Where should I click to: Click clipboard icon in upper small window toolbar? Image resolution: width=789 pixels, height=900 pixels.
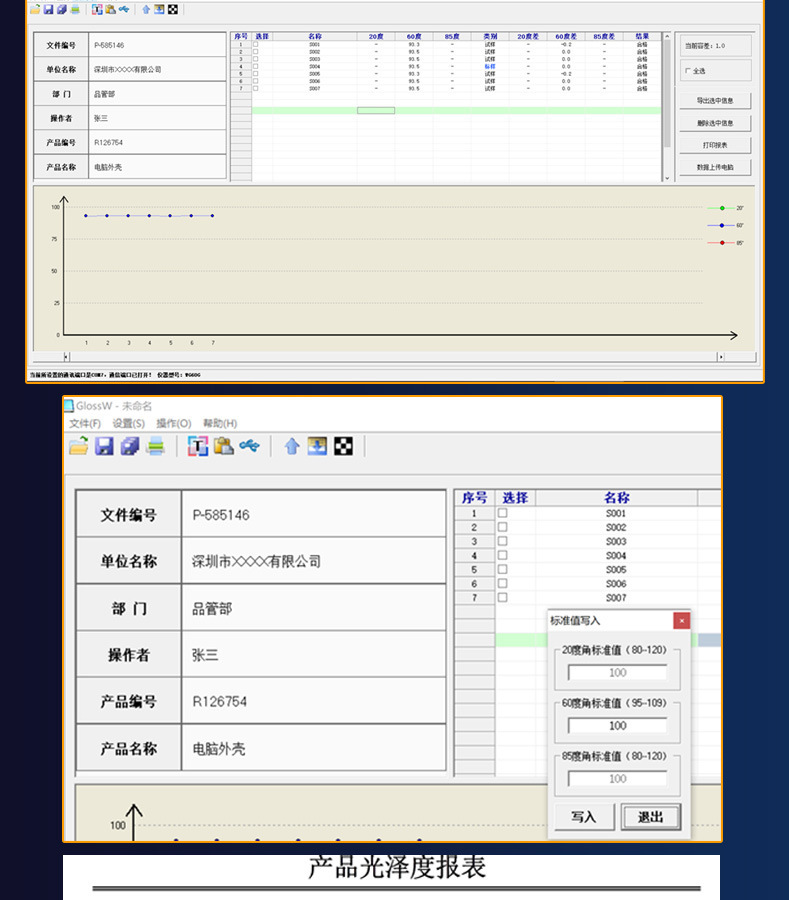click(111, 9)
